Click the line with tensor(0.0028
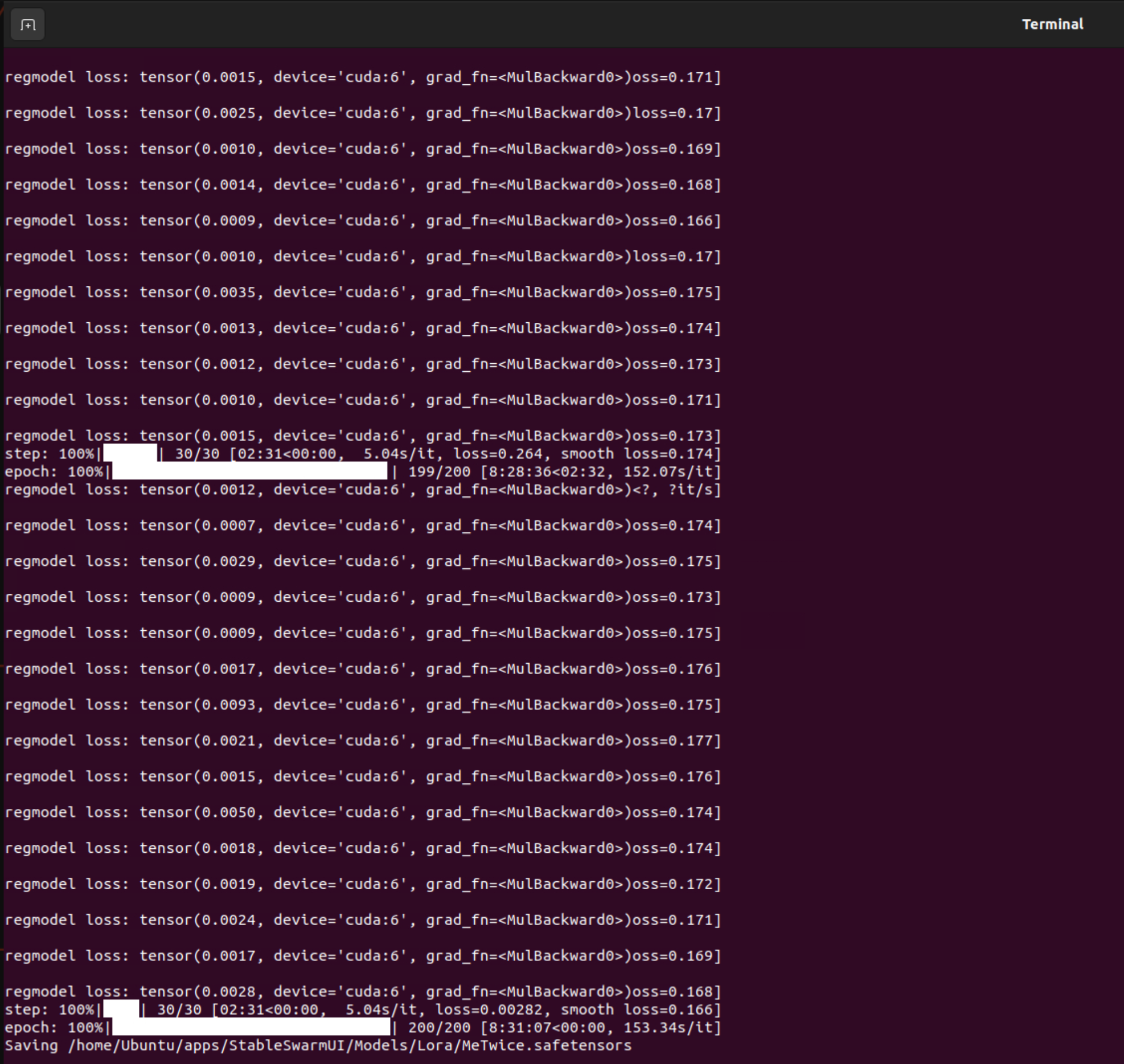 [x=362, y=992]
